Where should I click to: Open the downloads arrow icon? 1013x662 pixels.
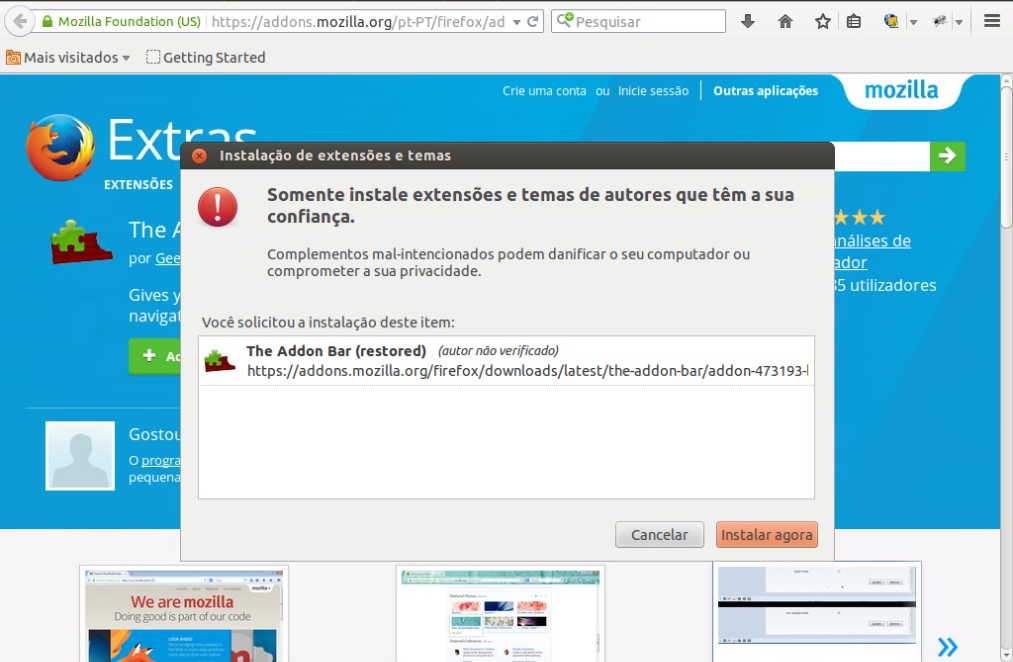[x=747, y=21]
